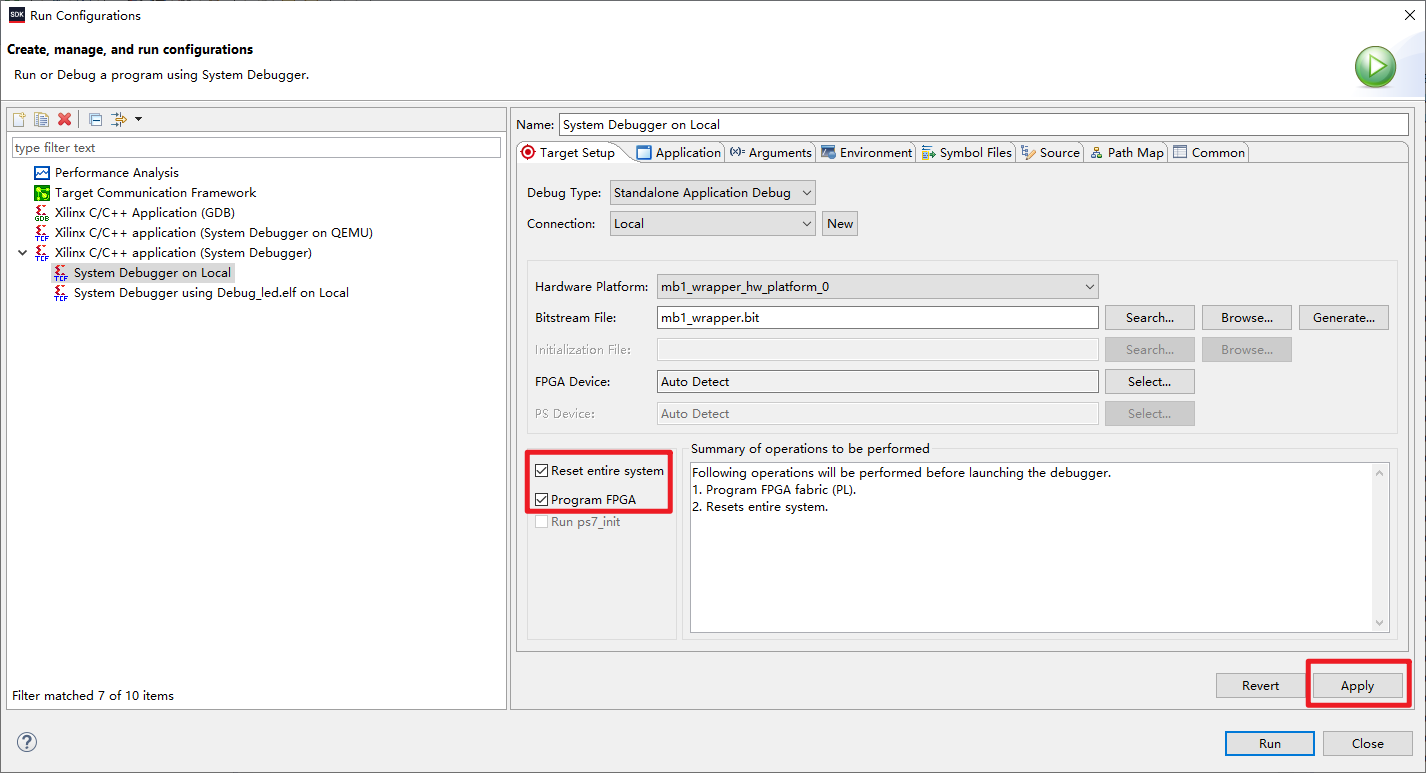Screen dimensions: 1426x773
Task: Switch to the Application tab
Action: (679, 153)
